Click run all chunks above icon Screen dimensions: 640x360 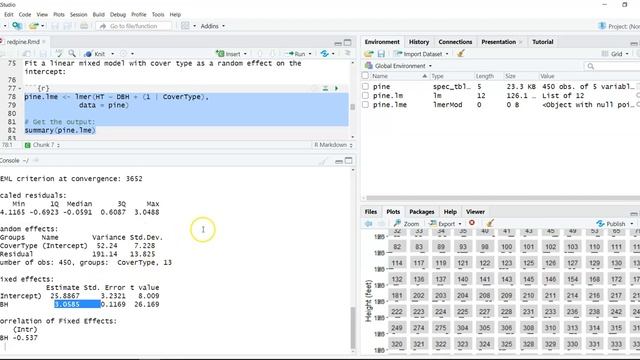pos(325,88)
